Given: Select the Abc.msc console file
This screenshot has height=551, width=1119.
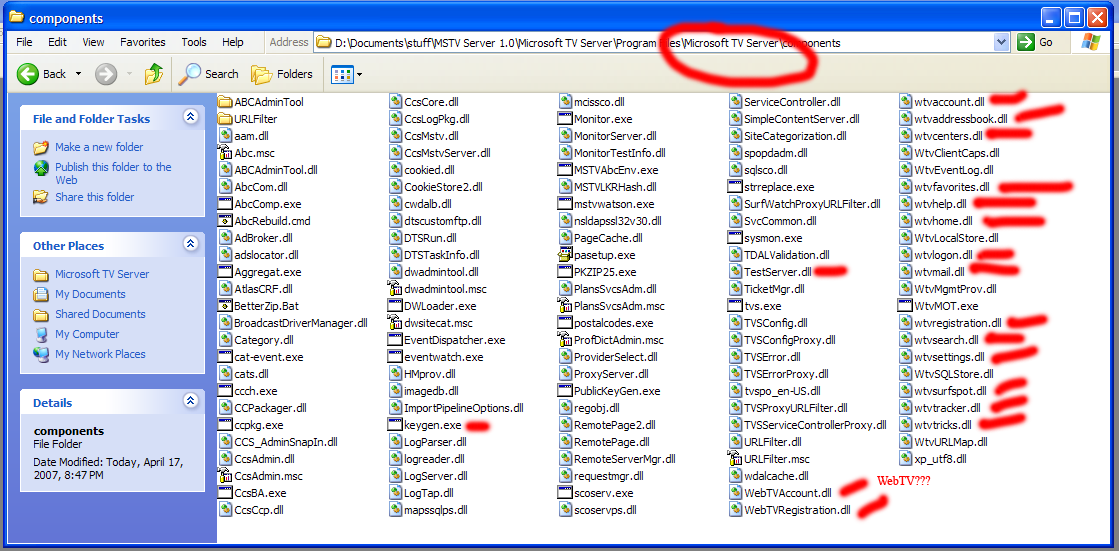Looking at the screenshot, I should [253, 153].
